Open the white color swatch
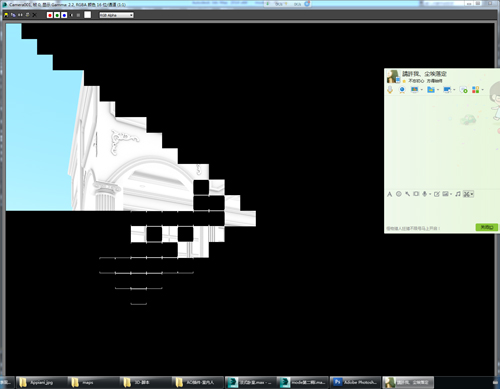The height and width of the screenshot is (389, 500). coord(87,15)
